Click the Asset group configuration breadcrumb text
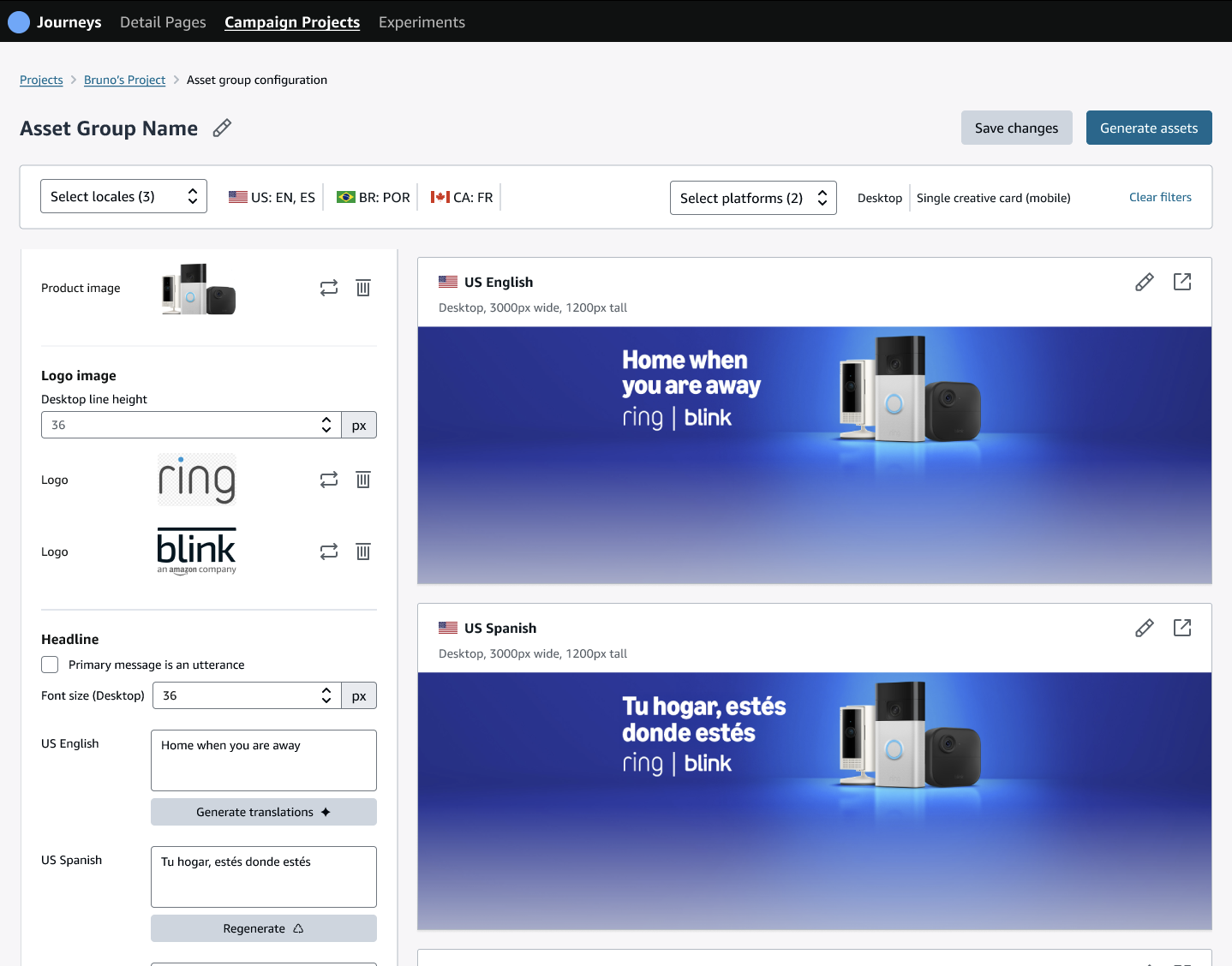This screenshot has width=1232, height=966. tap(257, 80)
